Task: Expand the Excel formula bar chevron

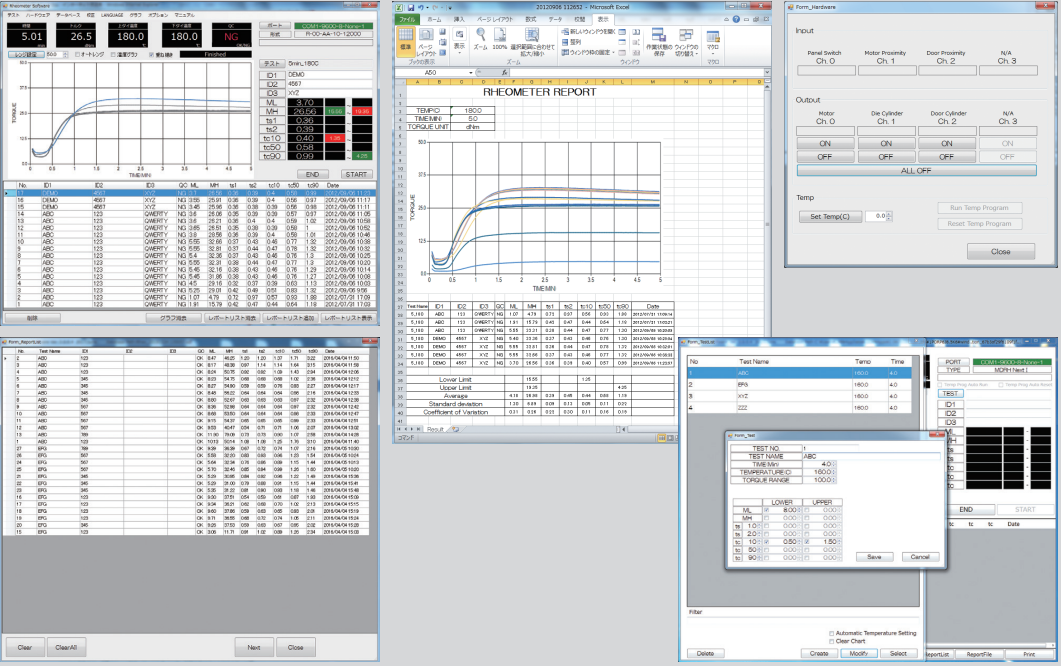Action: tap(767, 72)
